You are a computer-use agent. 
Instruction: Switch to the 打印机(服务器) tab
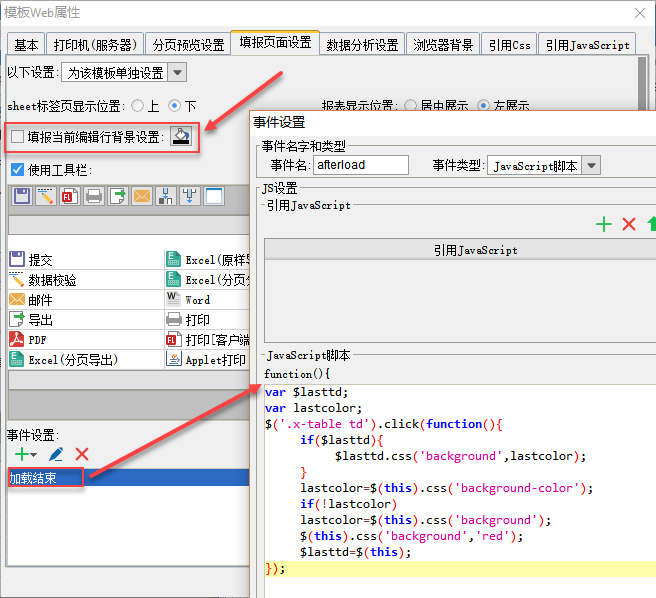coord(95,44)
